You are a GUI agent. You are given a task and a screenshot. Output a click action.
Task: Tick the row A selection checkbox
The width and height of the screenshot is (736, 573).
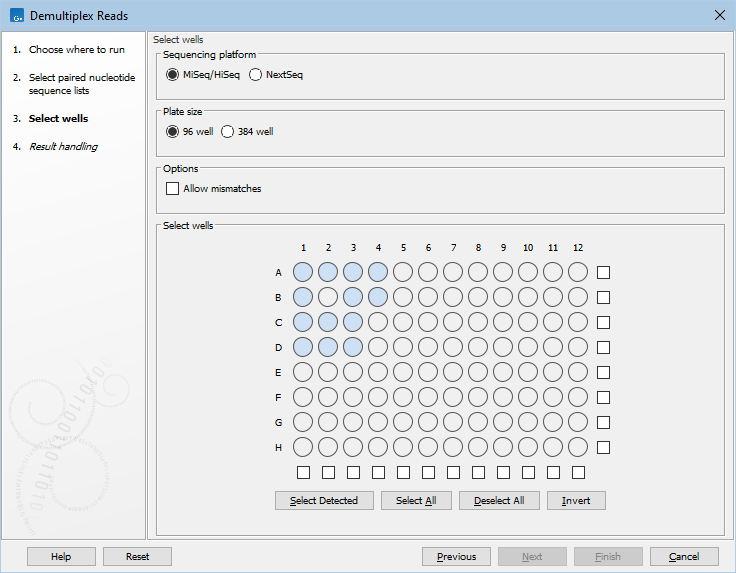tap(603, 272)
